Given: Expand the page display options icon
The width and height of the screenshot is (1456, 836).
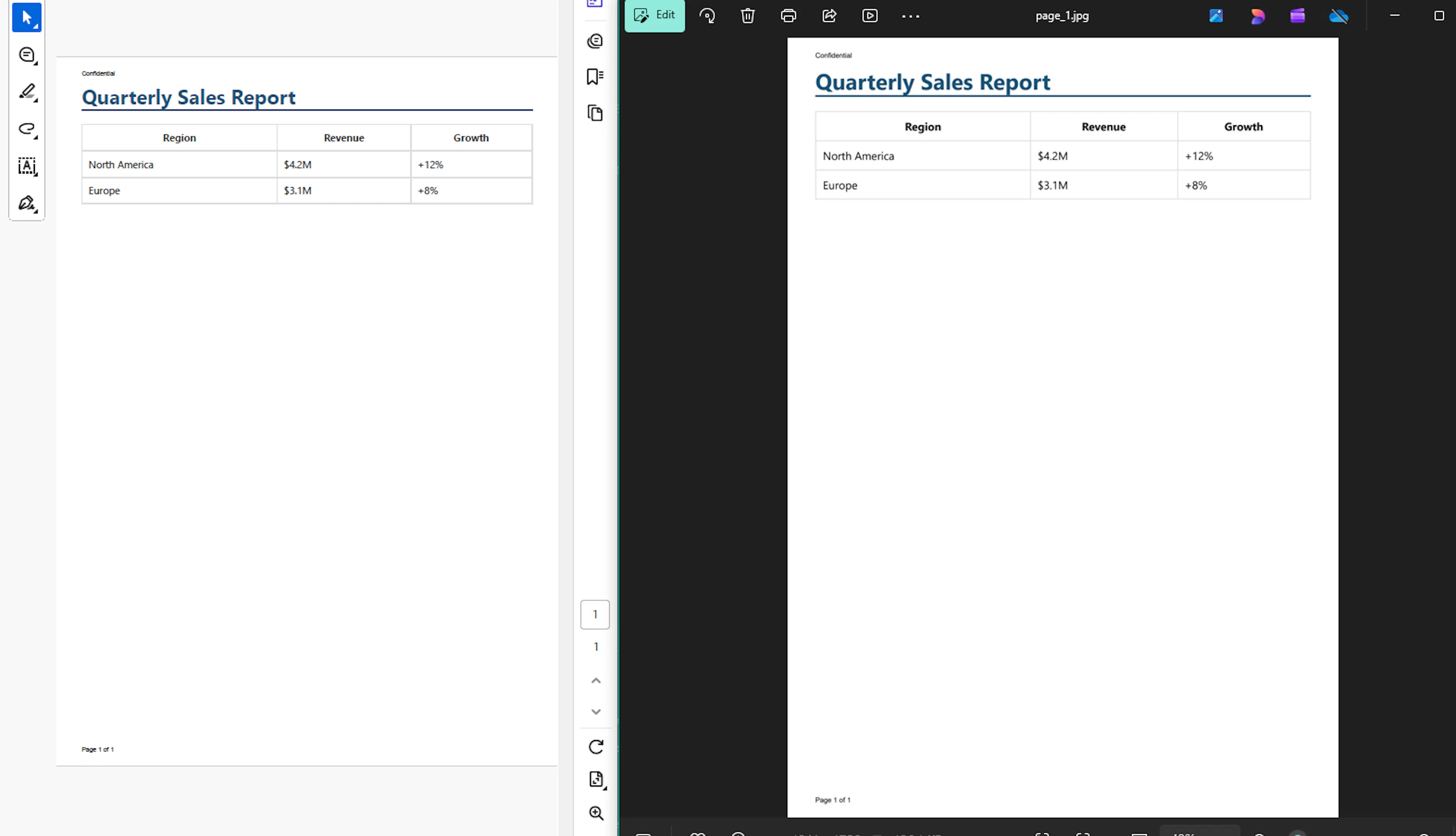Looking at the screenshot, I should click(596, 779).
